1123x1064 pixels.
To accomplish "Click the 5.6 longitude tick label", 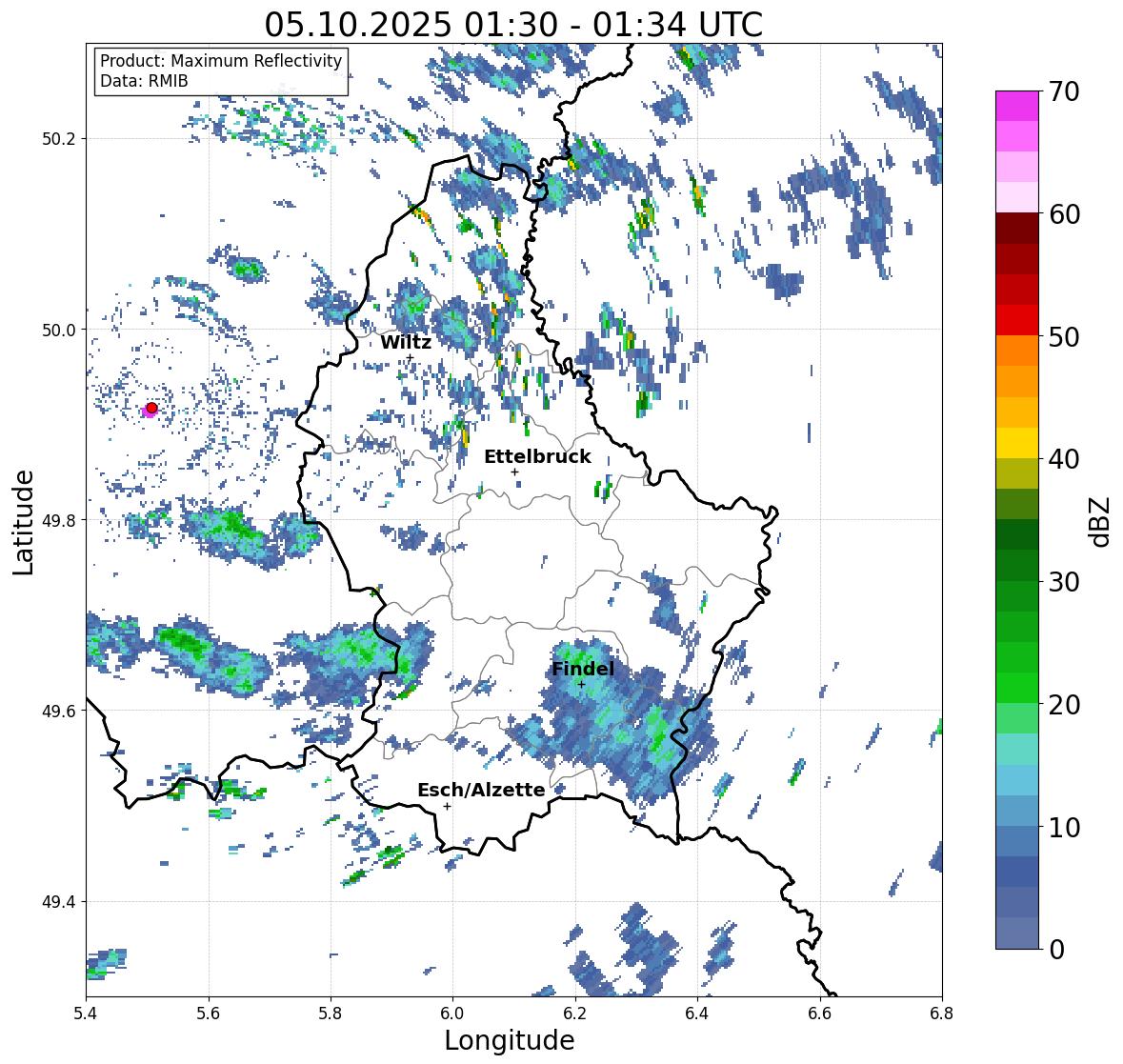I will tap(209, 1014).
